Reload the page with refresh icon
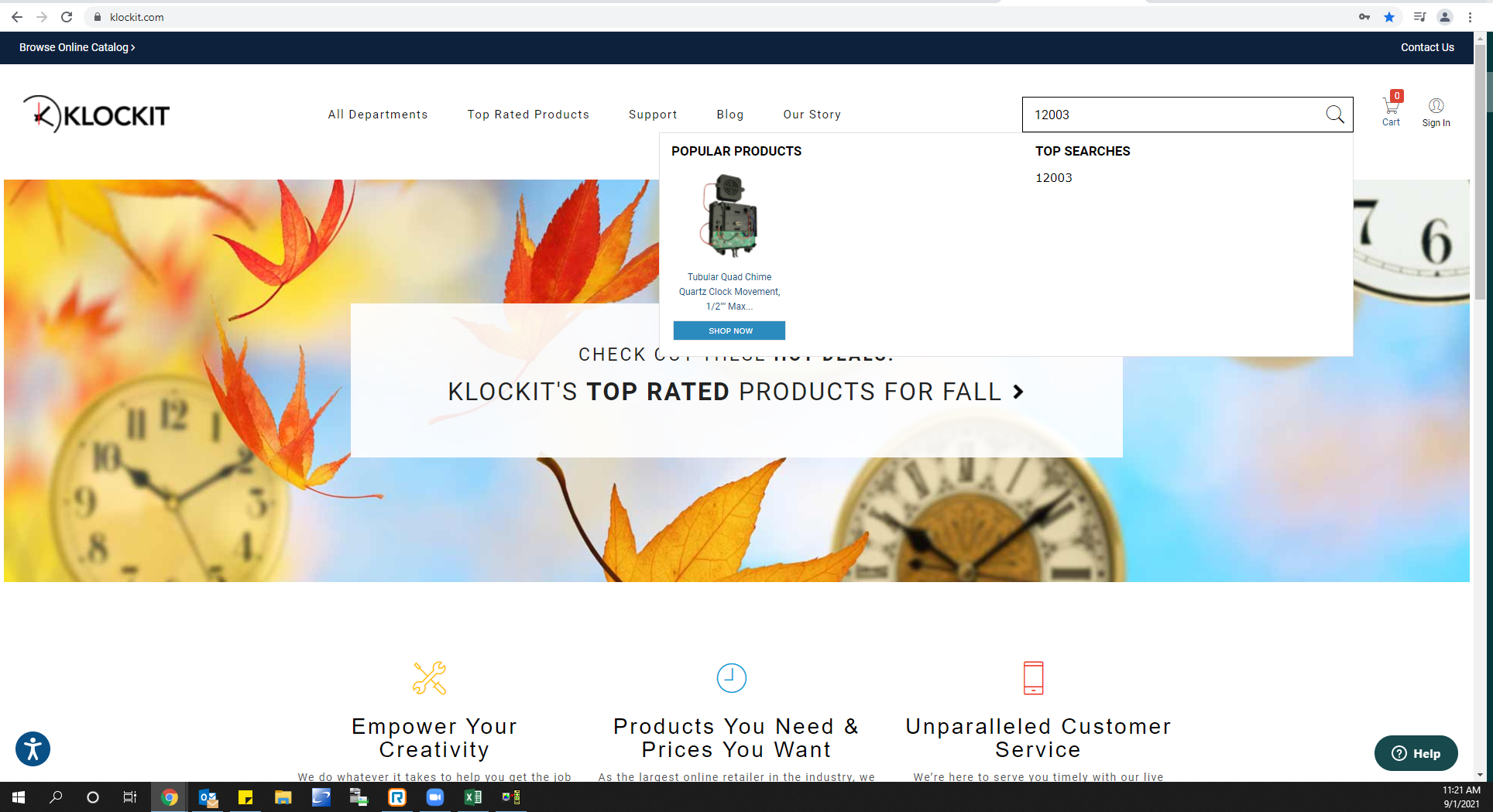 click(x=67, y=17)
